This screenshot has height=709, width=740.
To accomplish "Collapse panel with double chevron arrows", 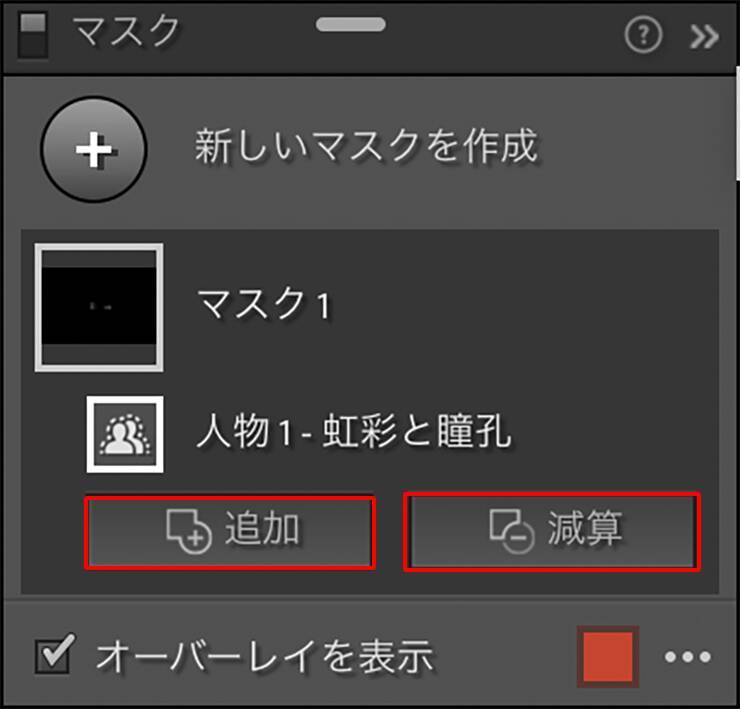I will tap(704, 36).
